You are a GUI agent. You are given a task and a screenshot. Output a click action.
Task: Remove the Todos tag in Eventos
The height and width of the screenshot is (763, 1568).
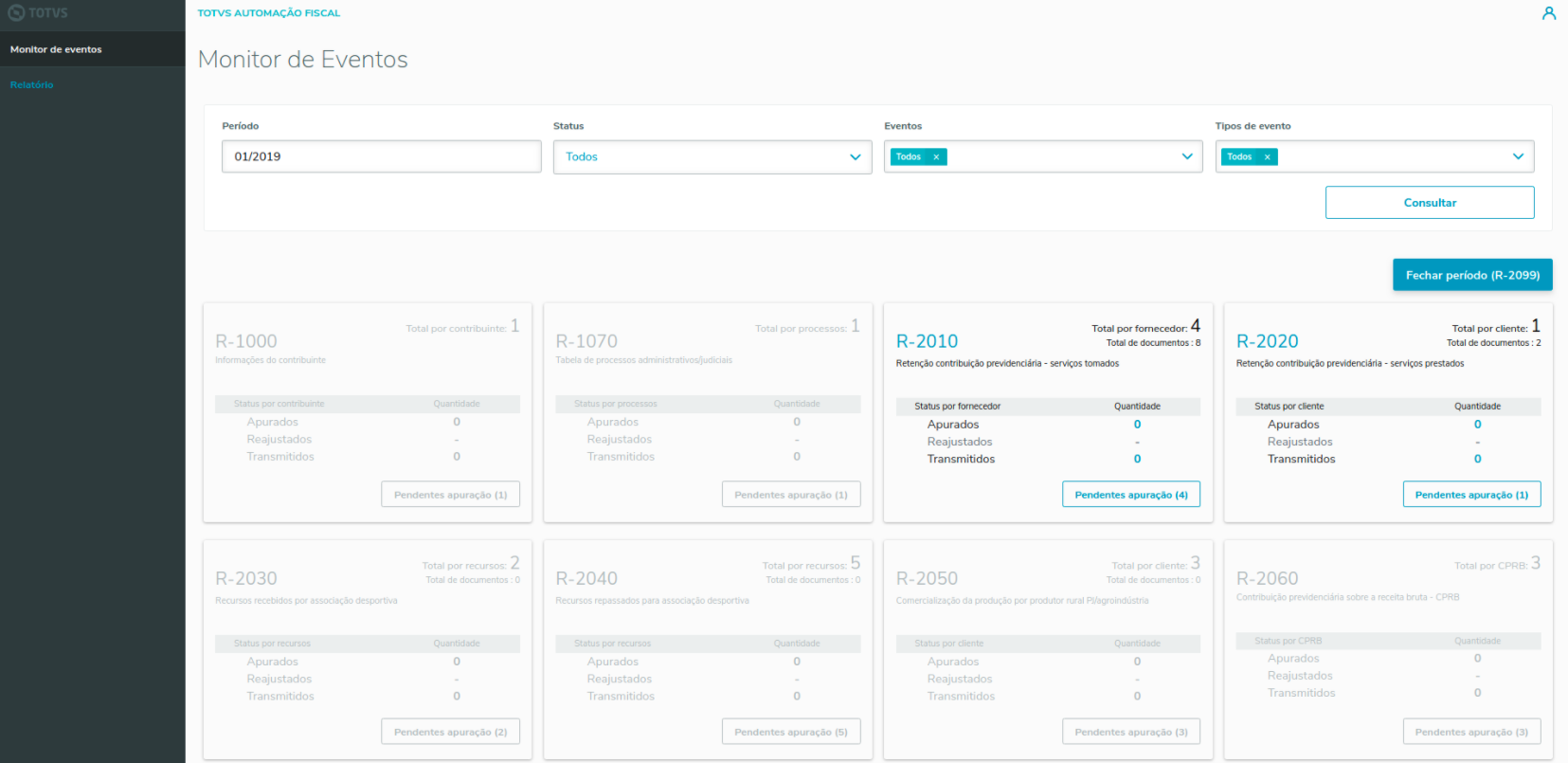point(936,157)
